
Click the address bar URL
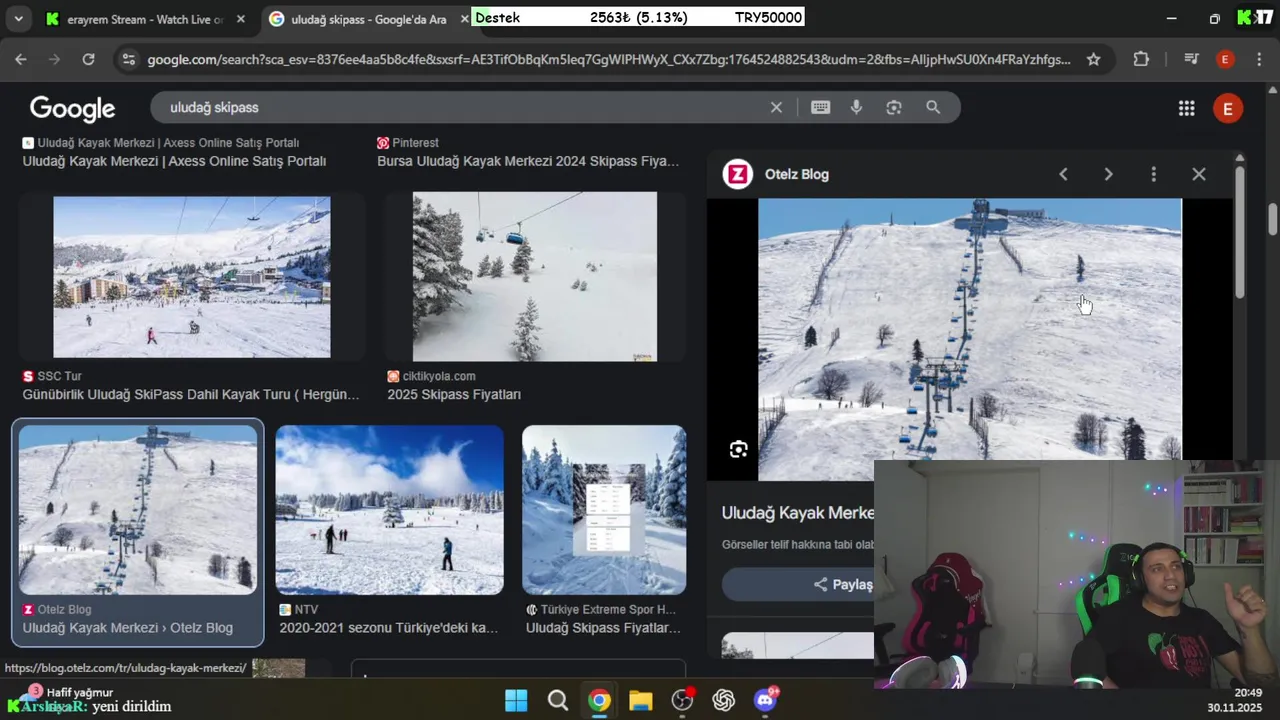pos(608,60)
